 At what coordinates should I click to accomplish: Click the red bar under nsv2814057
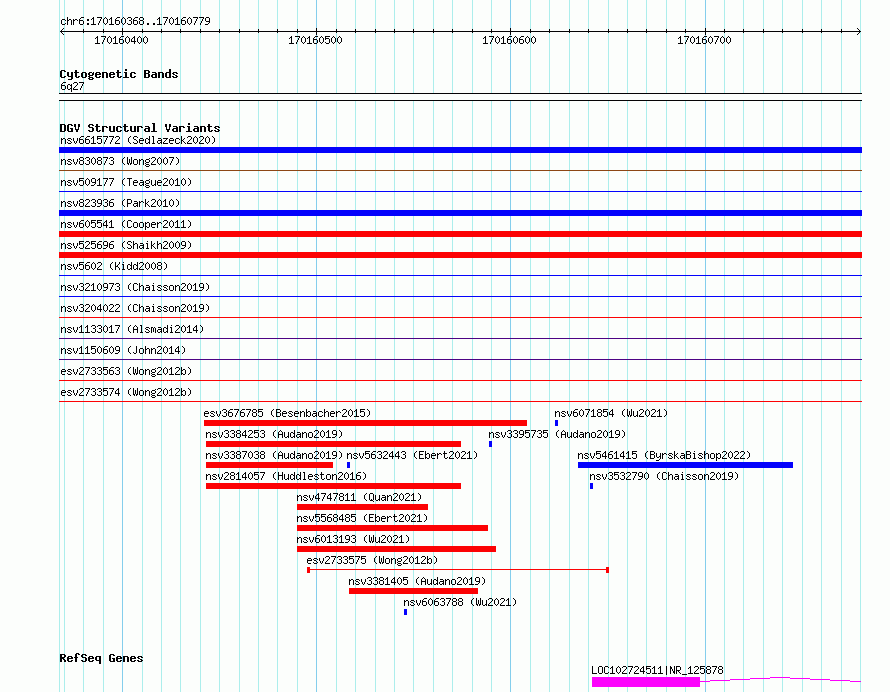click(x=333, y=486)
